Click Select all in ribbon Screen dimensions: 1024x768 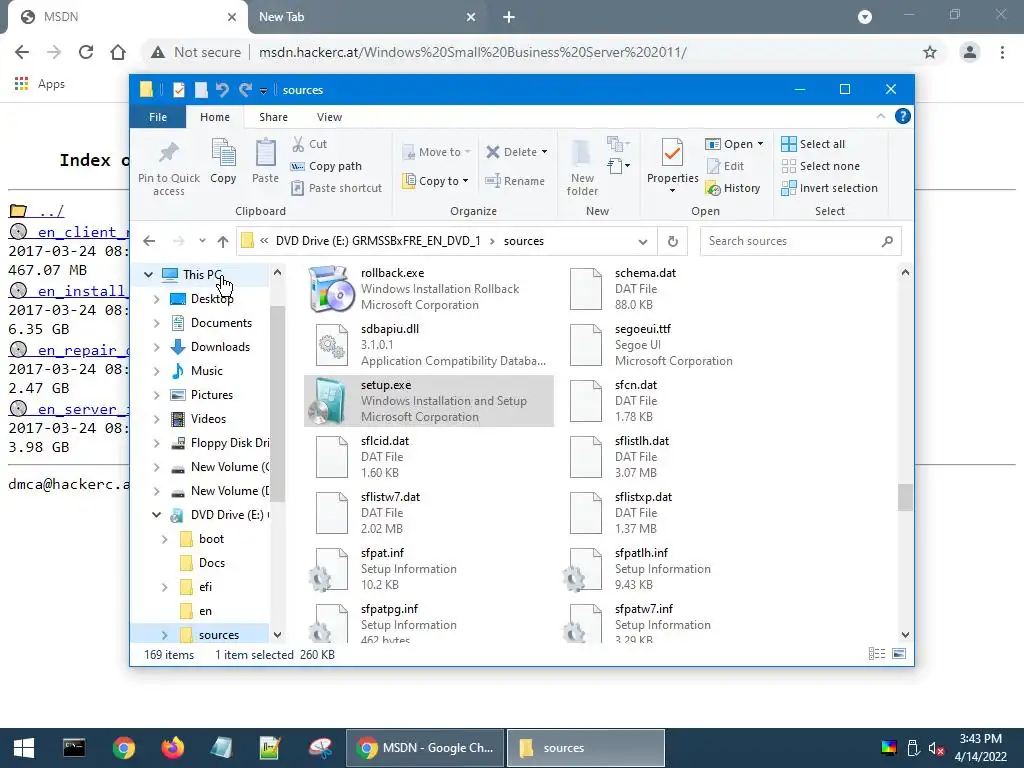coord(813,144)
